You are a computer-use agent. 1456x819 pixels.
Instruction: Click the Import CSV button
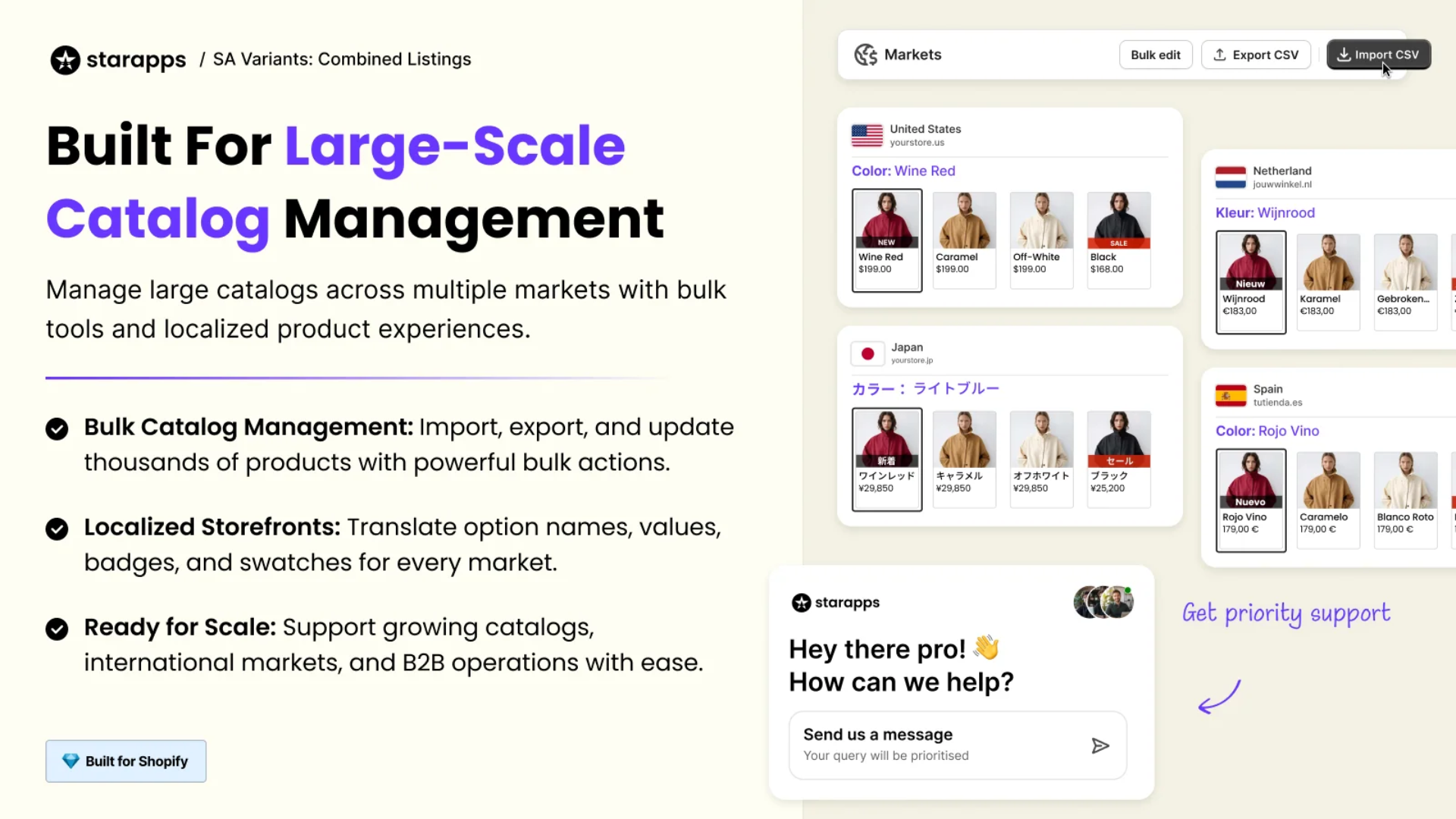coord(1378,55)
